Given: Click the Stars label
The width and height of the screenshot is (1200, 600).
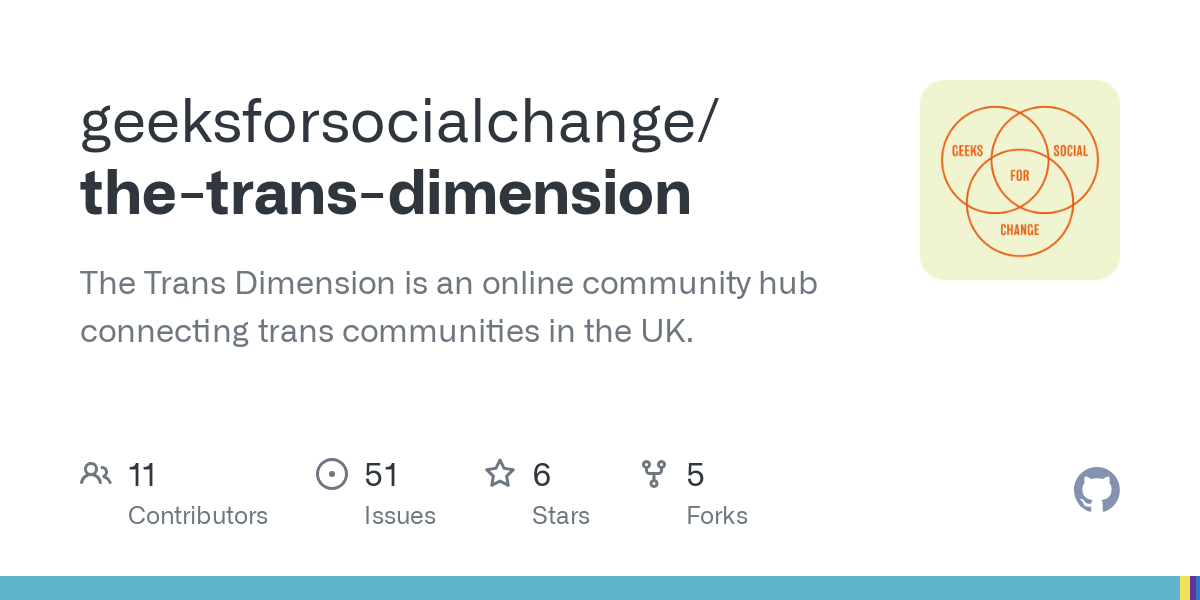Looking at the screenshot, I should pyautogui.click(x=561, y=516).
